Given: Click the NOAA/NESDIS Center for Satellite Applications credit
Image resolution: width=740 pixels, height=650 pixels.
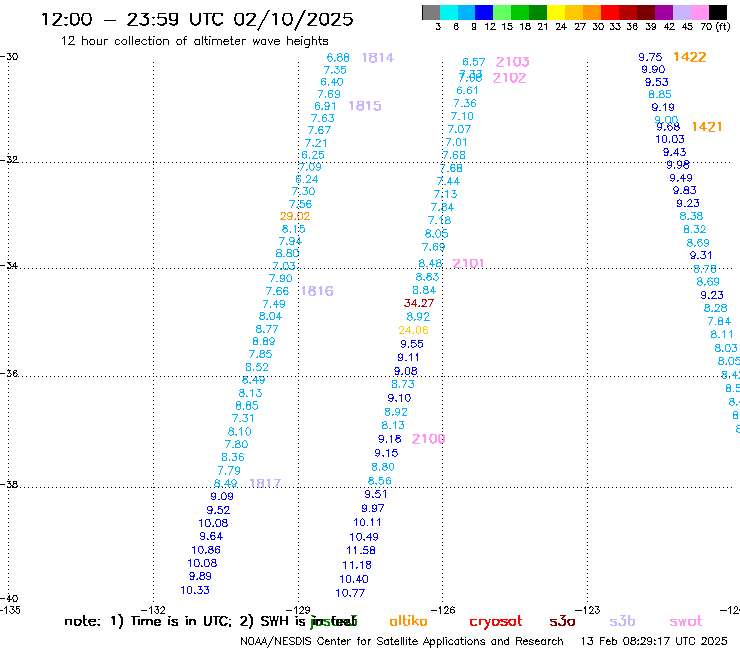Looking at the screenshot, I should pyautogui.click(x=402, y=642).
